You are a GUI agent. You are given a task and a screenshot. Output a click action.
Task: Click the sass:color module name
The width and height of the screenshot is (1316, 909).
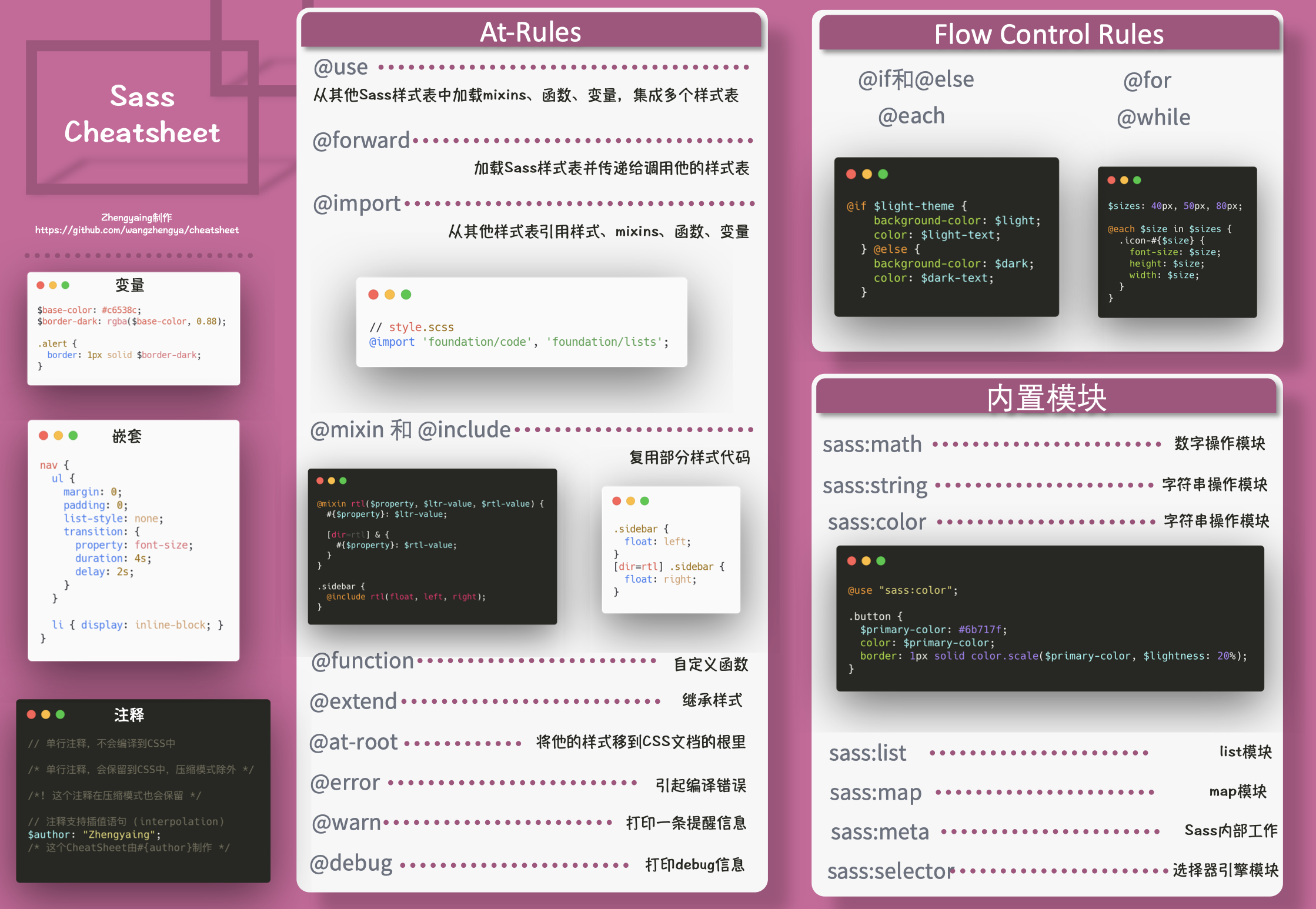(877, 522)
